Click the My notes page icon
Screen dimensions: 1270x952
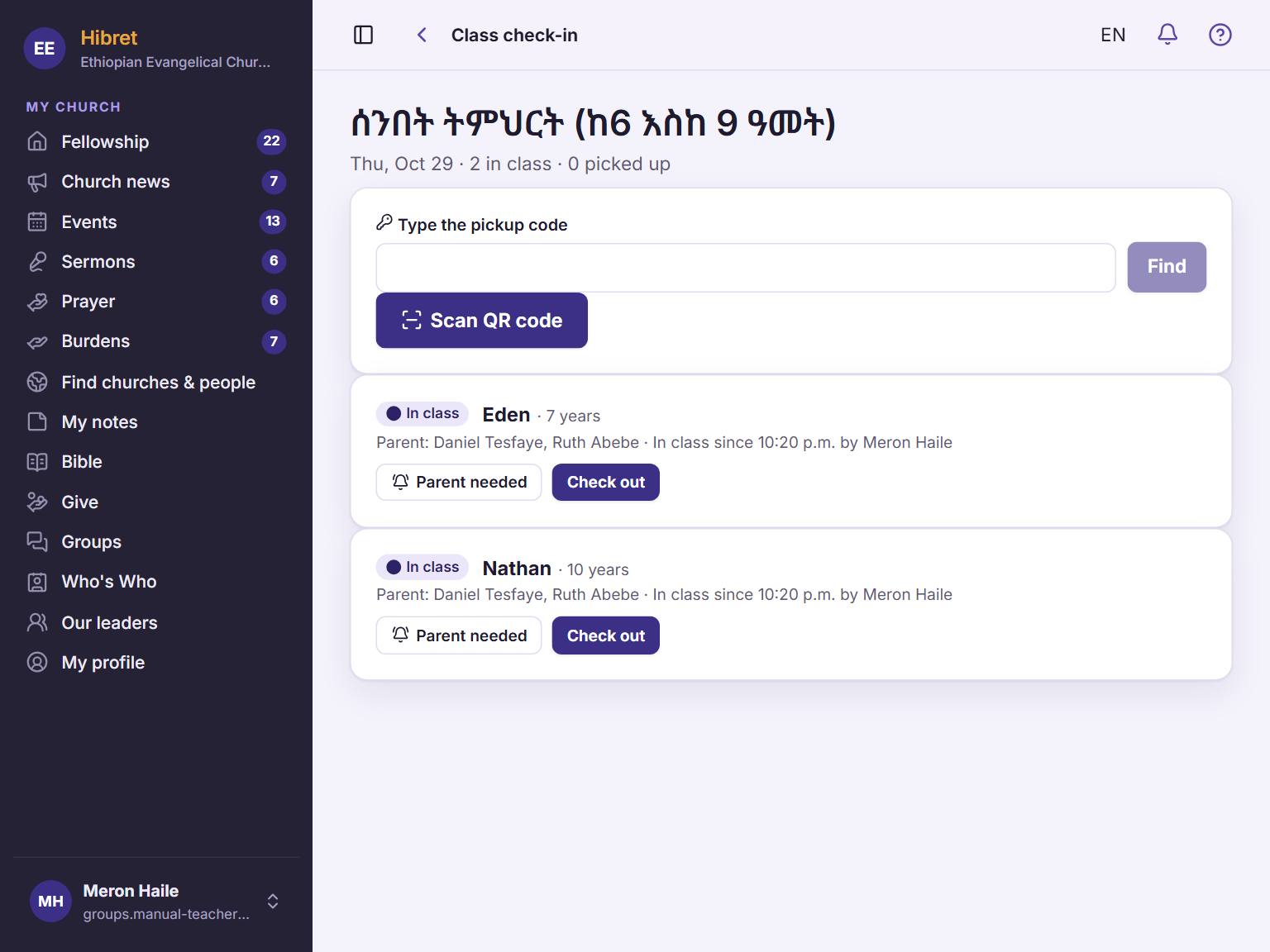(x=37, y=421)
